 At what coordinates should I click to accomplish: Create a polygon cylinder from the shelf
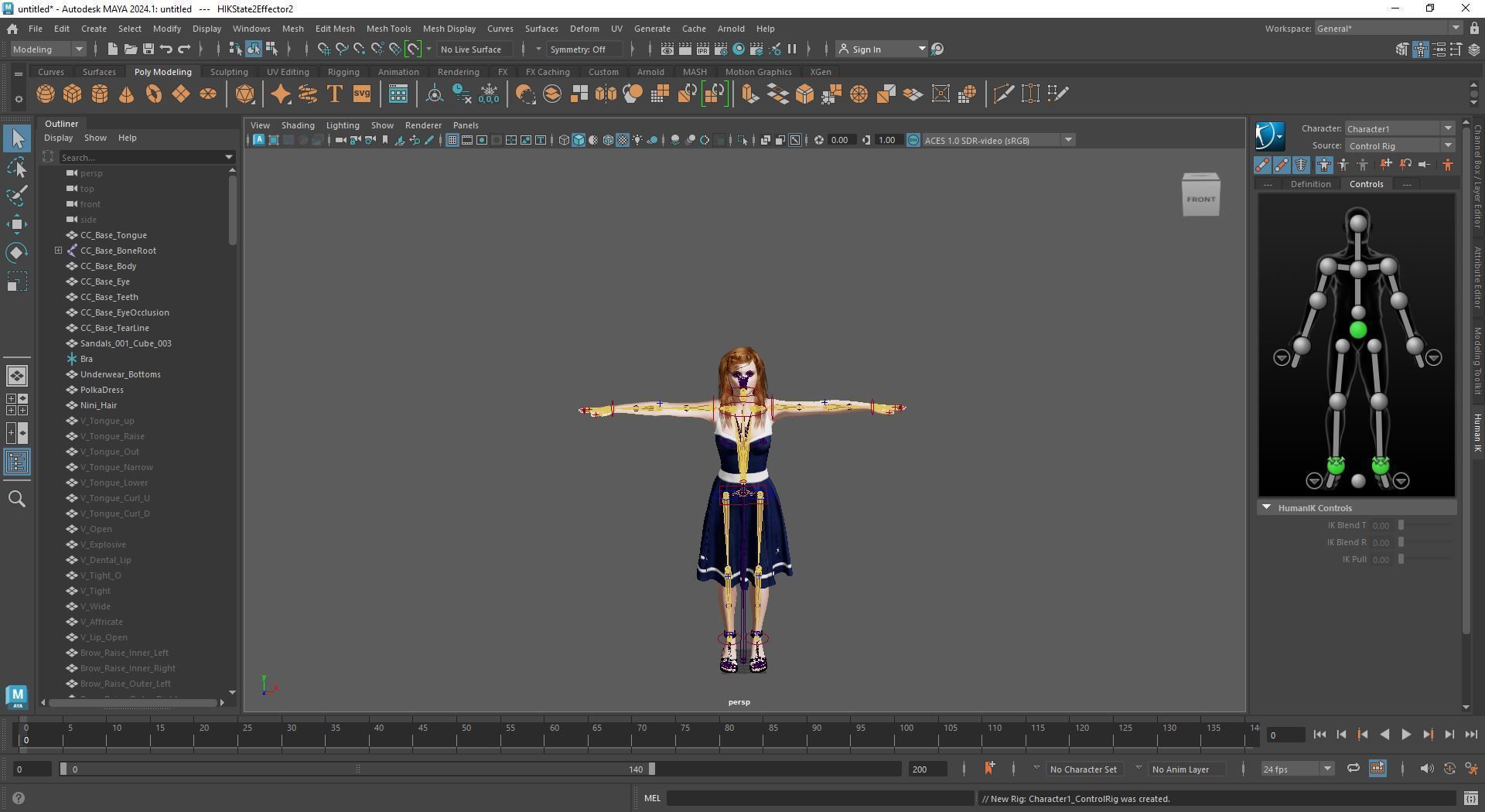[x=100, y=94]
